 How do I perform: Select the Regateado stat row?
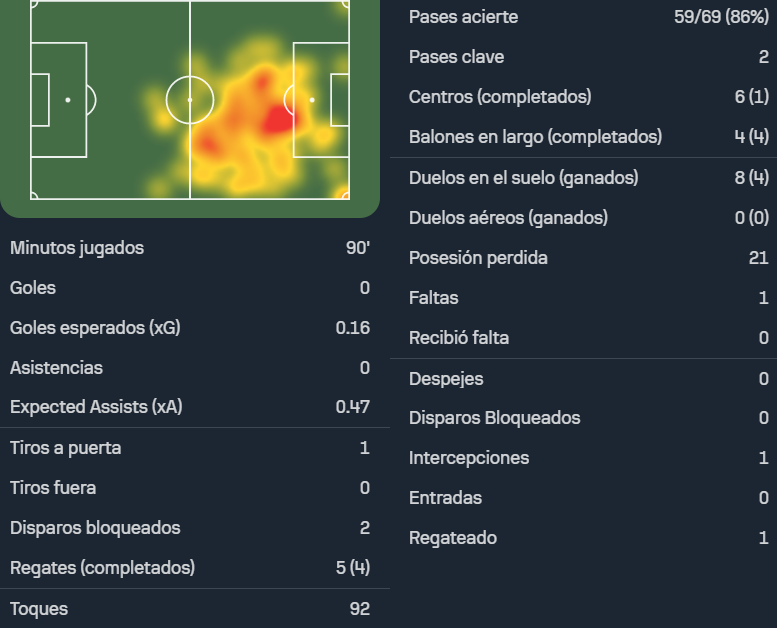[584, 538]
